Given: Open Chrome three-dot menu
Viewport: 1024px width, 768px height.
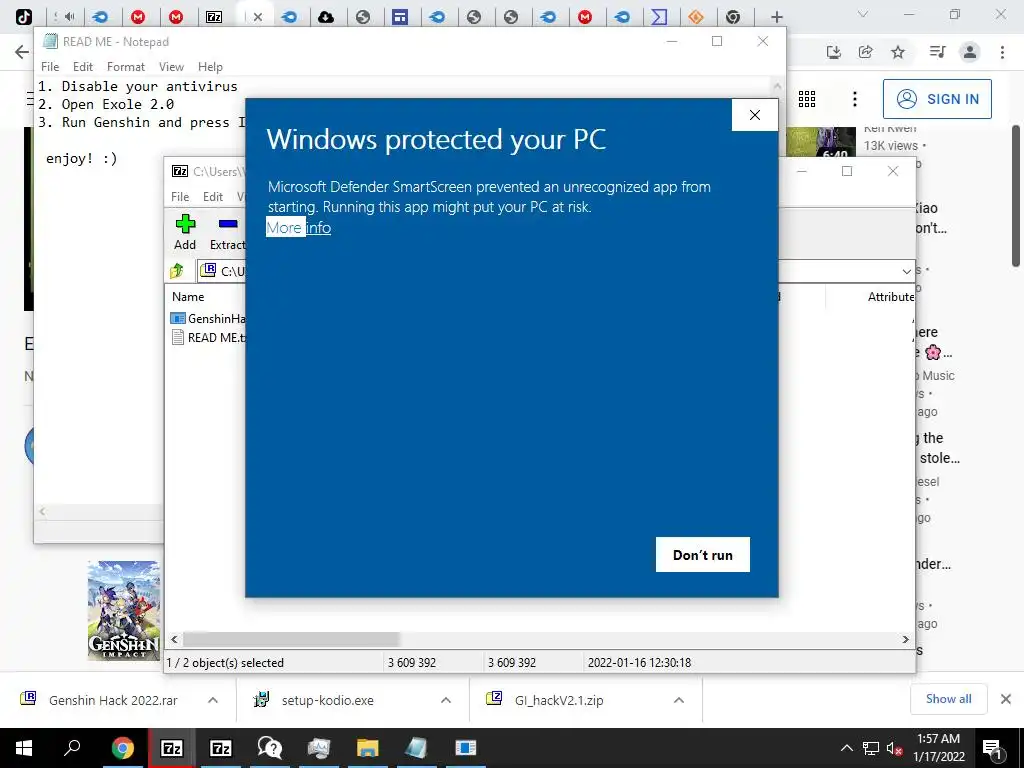Looking at the screenshot, I should [1002, 52].
